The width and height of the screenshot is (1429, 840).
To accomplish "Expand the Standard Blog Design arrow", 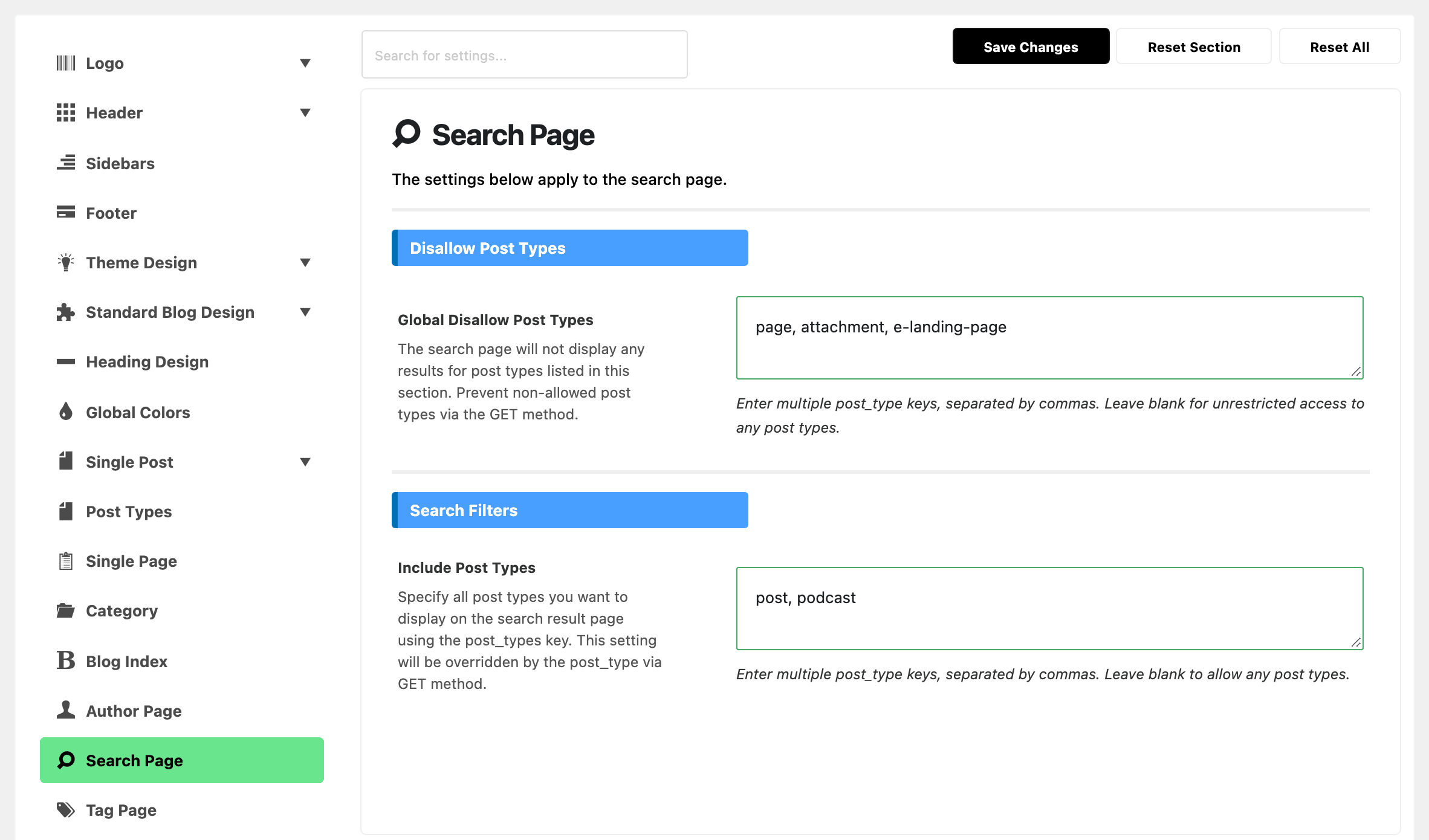I will 305,312.
